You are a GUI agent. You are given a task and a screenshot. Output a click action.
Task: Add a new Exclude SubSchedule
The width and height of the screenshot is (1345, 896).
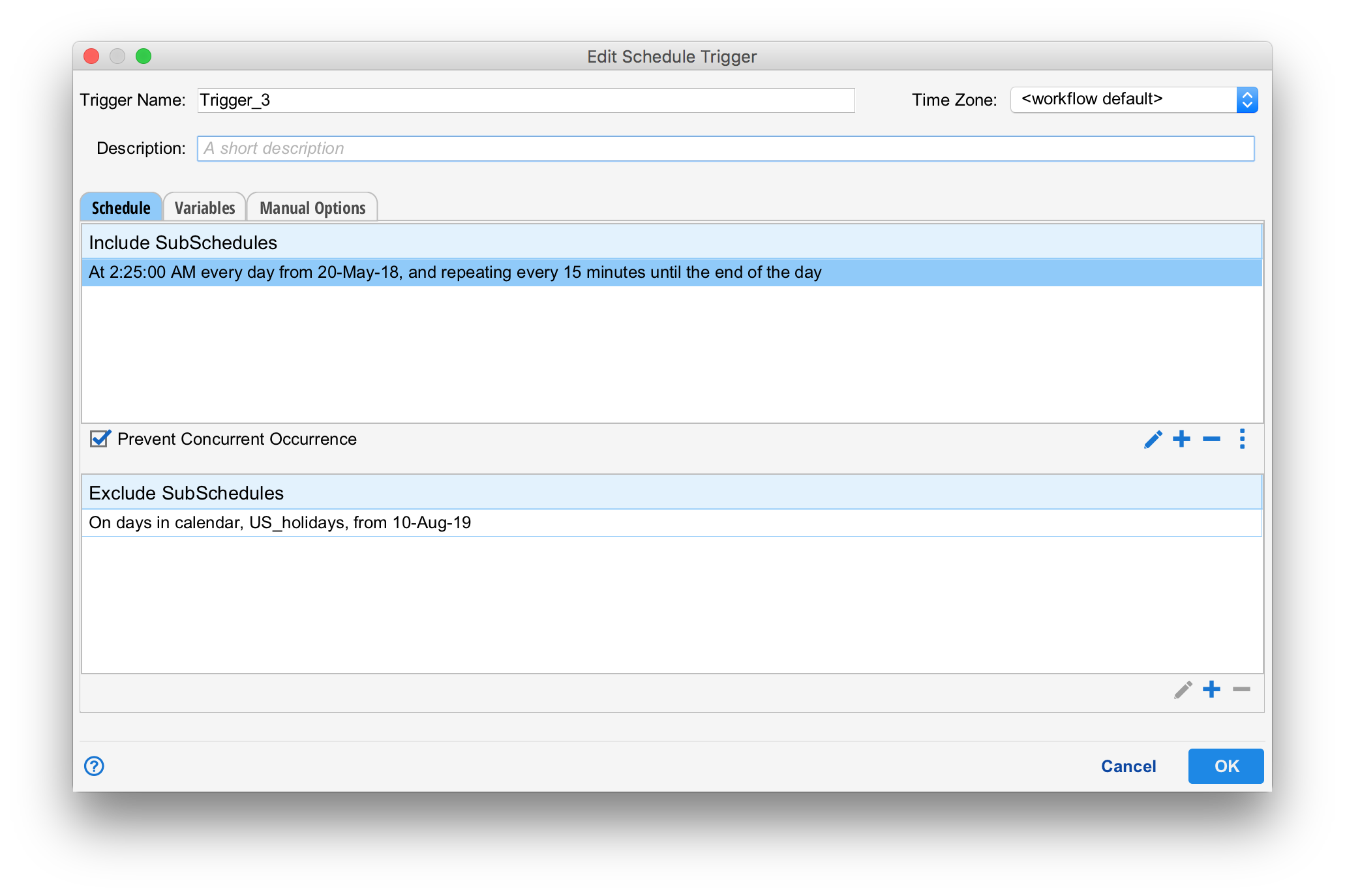(1211, 689)
